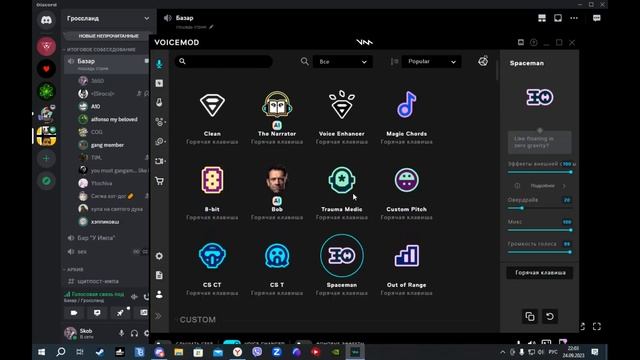Pick the Out of Range voice
Image resolution: width=640 pixels, height=360 pixels.
click(407, 256)
